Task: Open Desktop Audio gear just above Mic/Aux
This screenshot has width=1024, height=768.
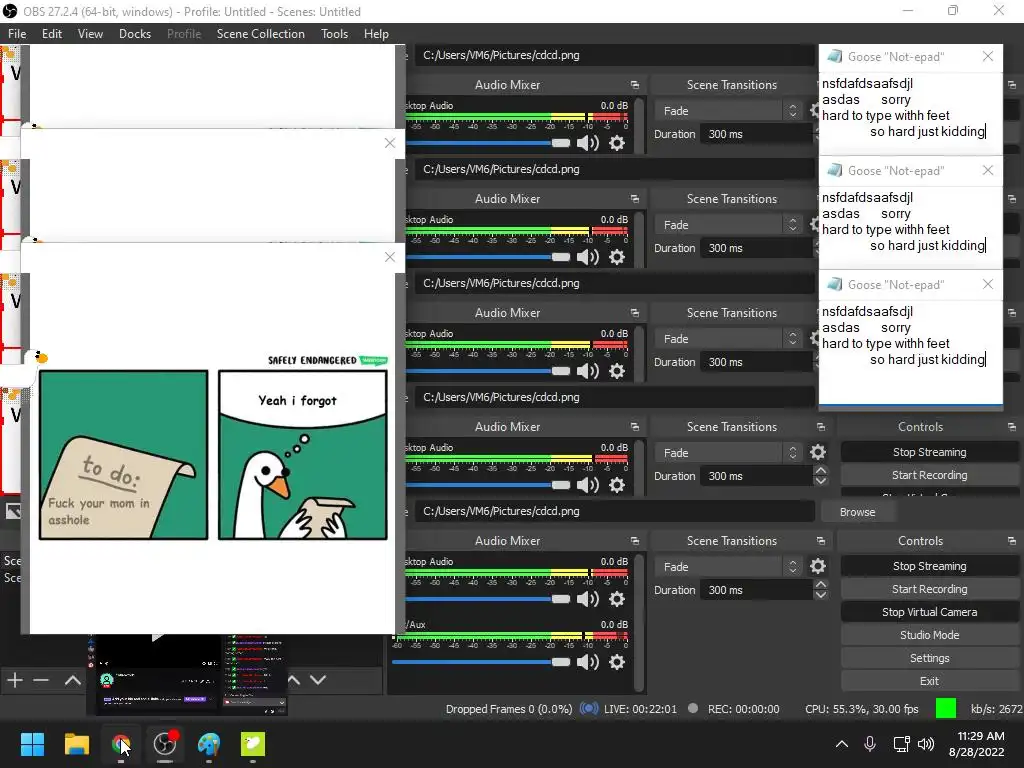Action: coord(616,599)
